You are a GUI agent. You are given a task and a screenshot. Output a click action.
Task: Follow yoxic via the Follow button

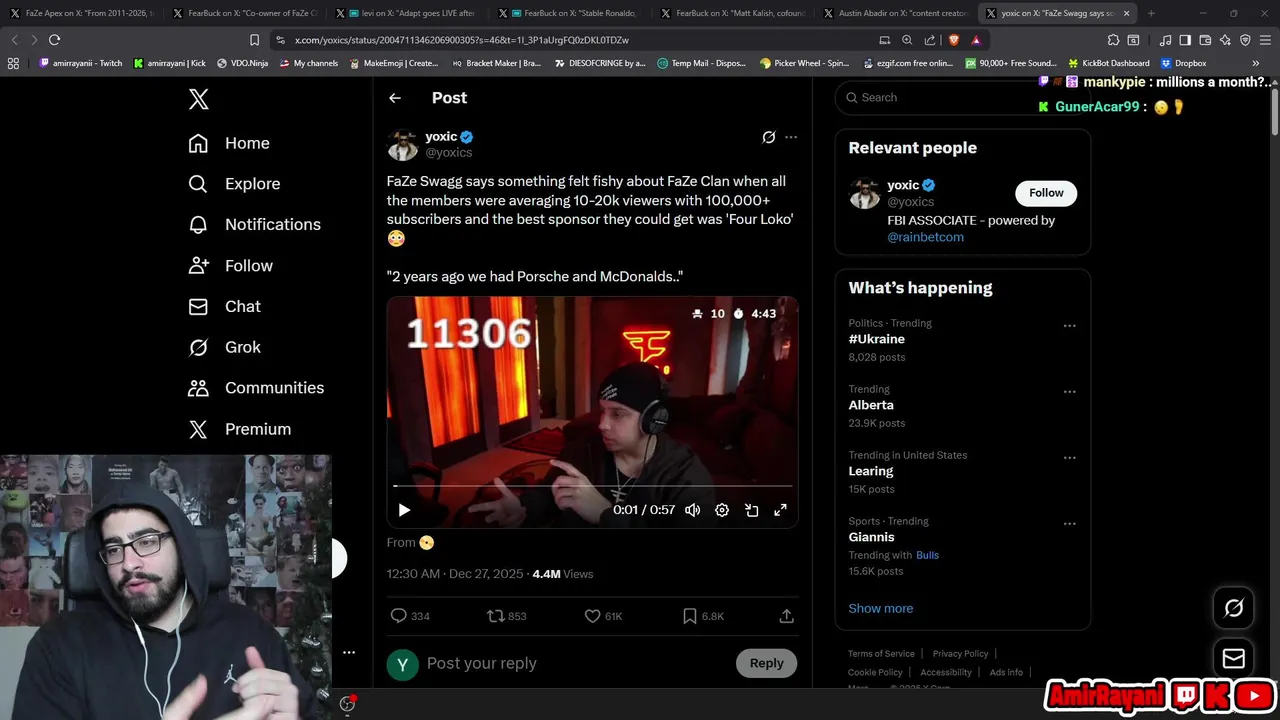pyautogui.click(x=1046, y=193)
